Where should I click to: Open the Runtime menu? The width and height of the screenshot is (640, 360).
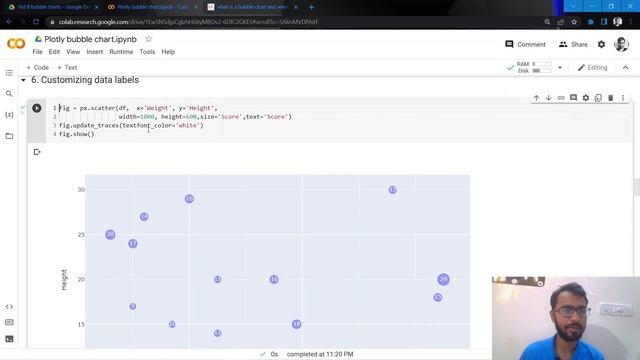pos(121,52)
